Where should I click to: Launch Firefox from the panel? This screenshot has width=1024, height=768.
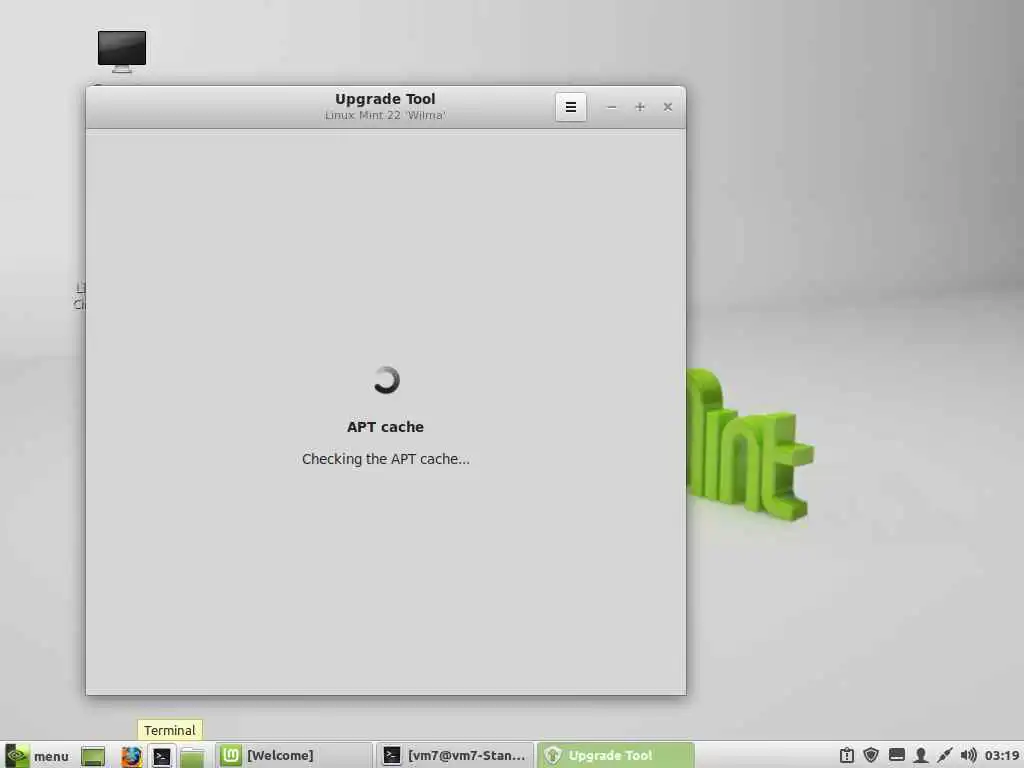[131, 756]
